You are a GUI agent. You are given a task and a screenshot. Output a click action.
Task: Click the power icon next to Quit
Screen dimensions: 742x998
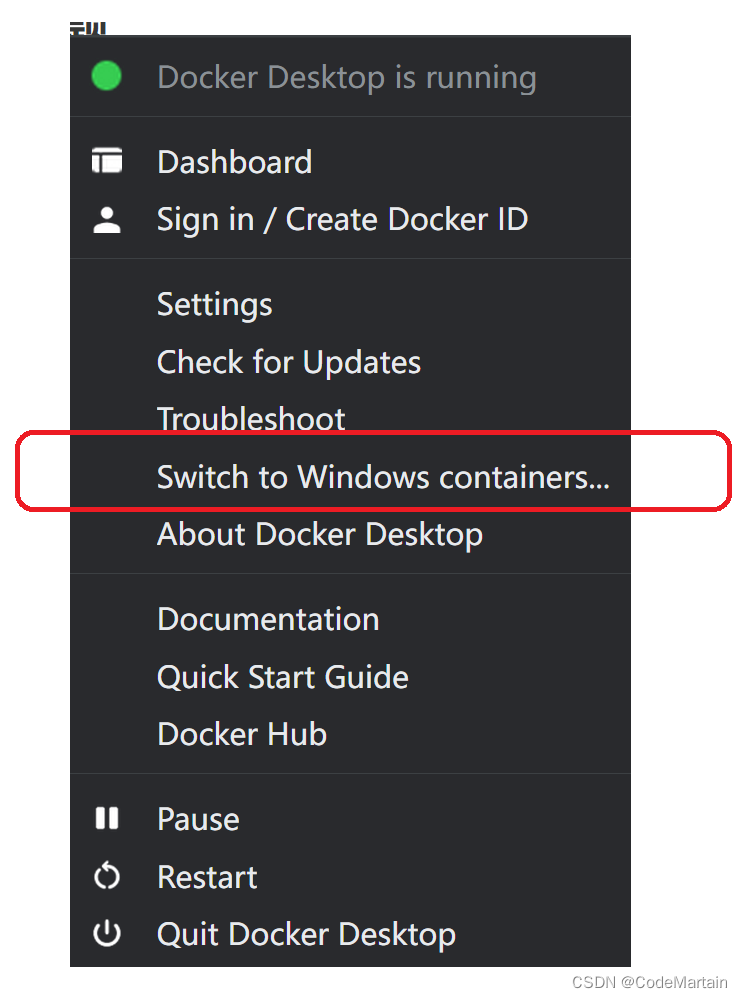tap(107, 933)
